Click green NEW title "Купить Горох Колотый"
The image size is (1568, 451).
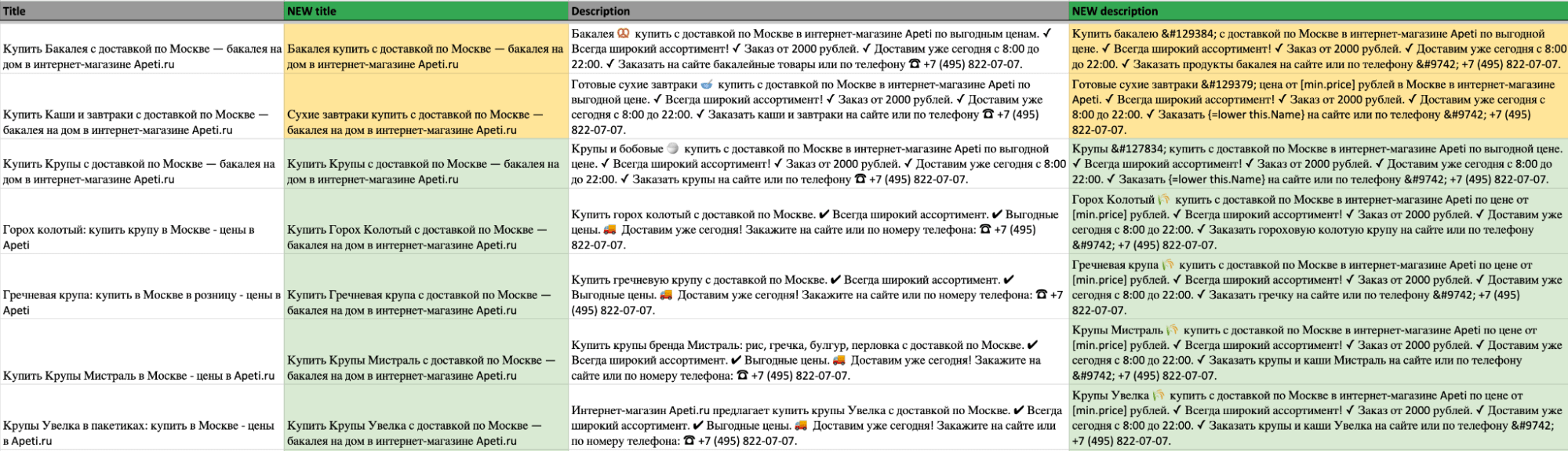[425, 237]
